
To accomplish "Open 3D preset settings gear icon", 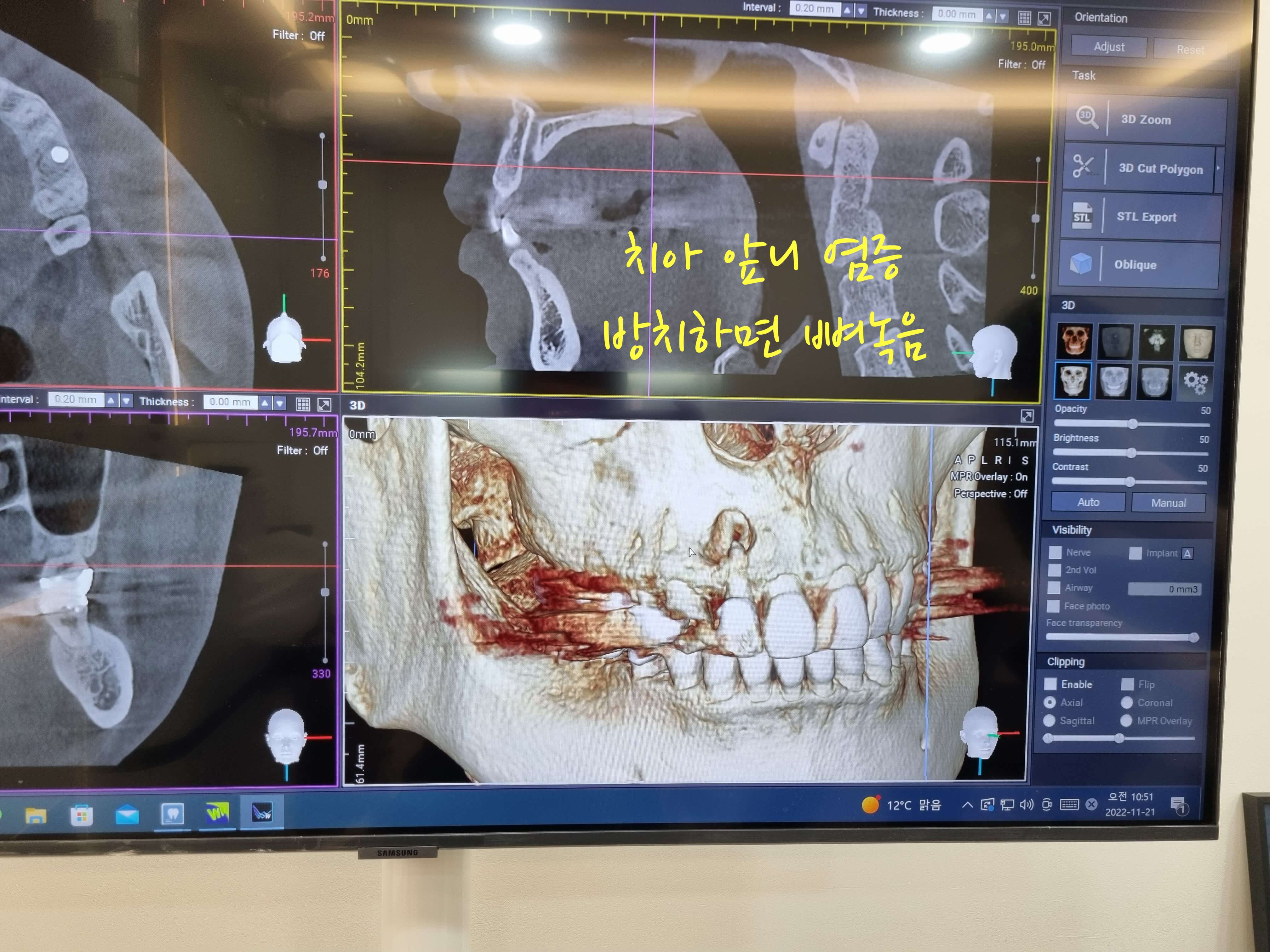I will tap(1195, 382).
